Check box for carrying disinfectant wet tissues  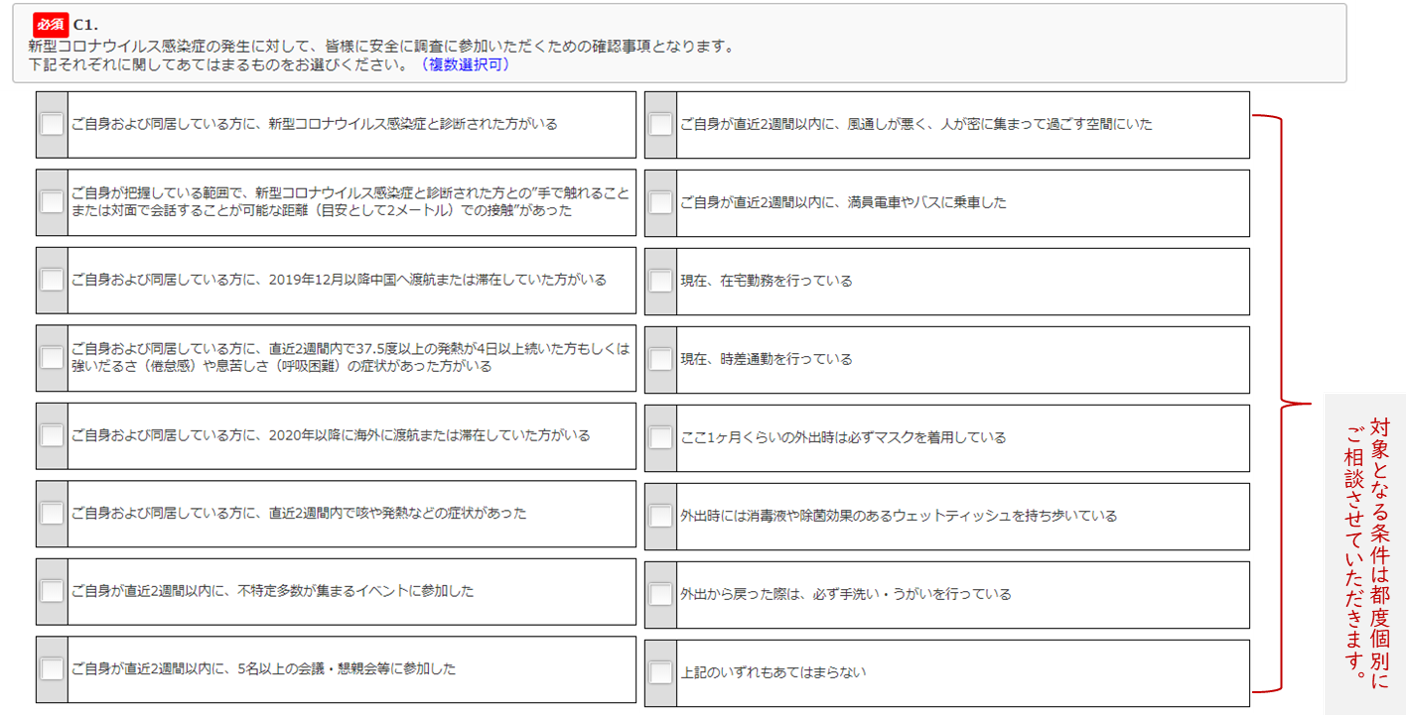pos(660,516)
